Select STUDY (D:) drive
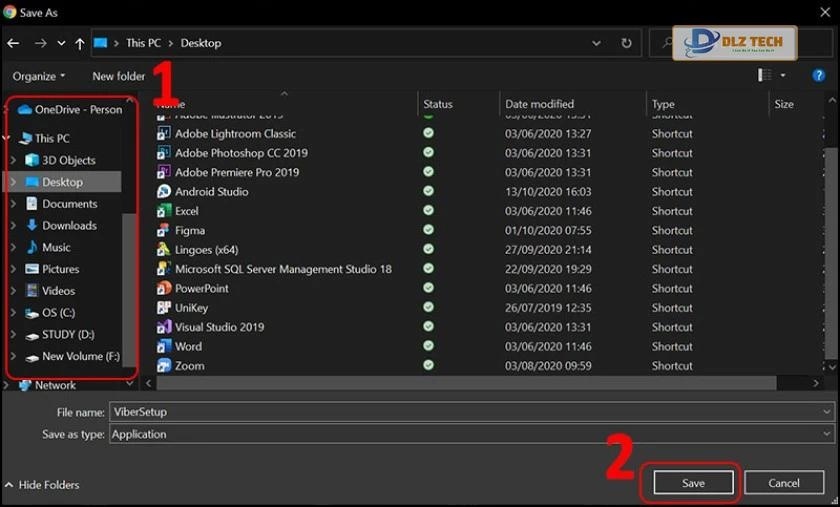840x507 pixels. click(x=60, y=334)
